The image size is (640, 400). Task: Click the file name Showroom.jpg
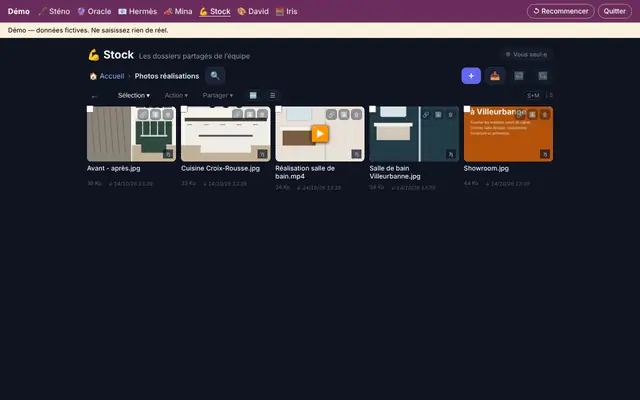[x=486, y=168]
